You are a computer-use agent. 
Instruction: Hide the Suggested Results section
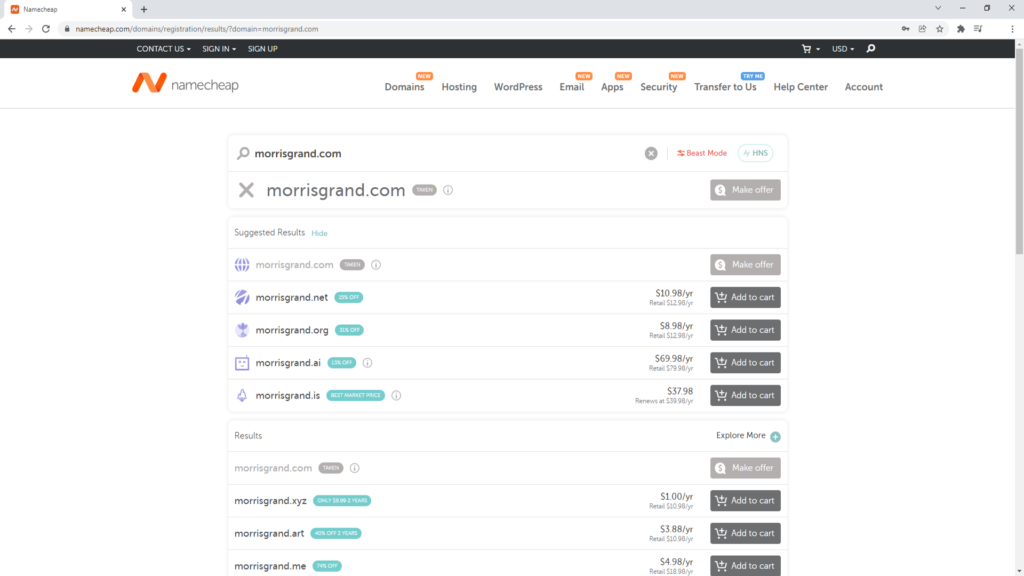pyautogui.click(x=319, y=233)
